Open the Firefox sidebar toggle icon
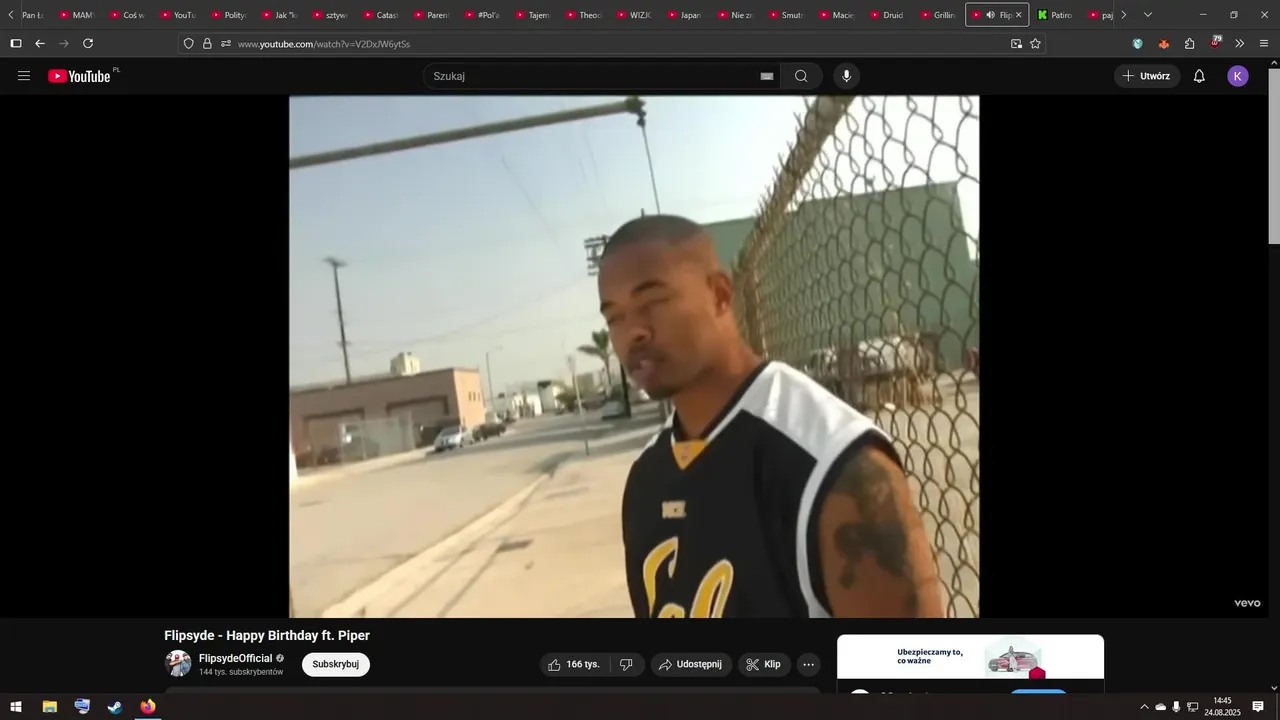1280x720 pixels. point(16,43)
